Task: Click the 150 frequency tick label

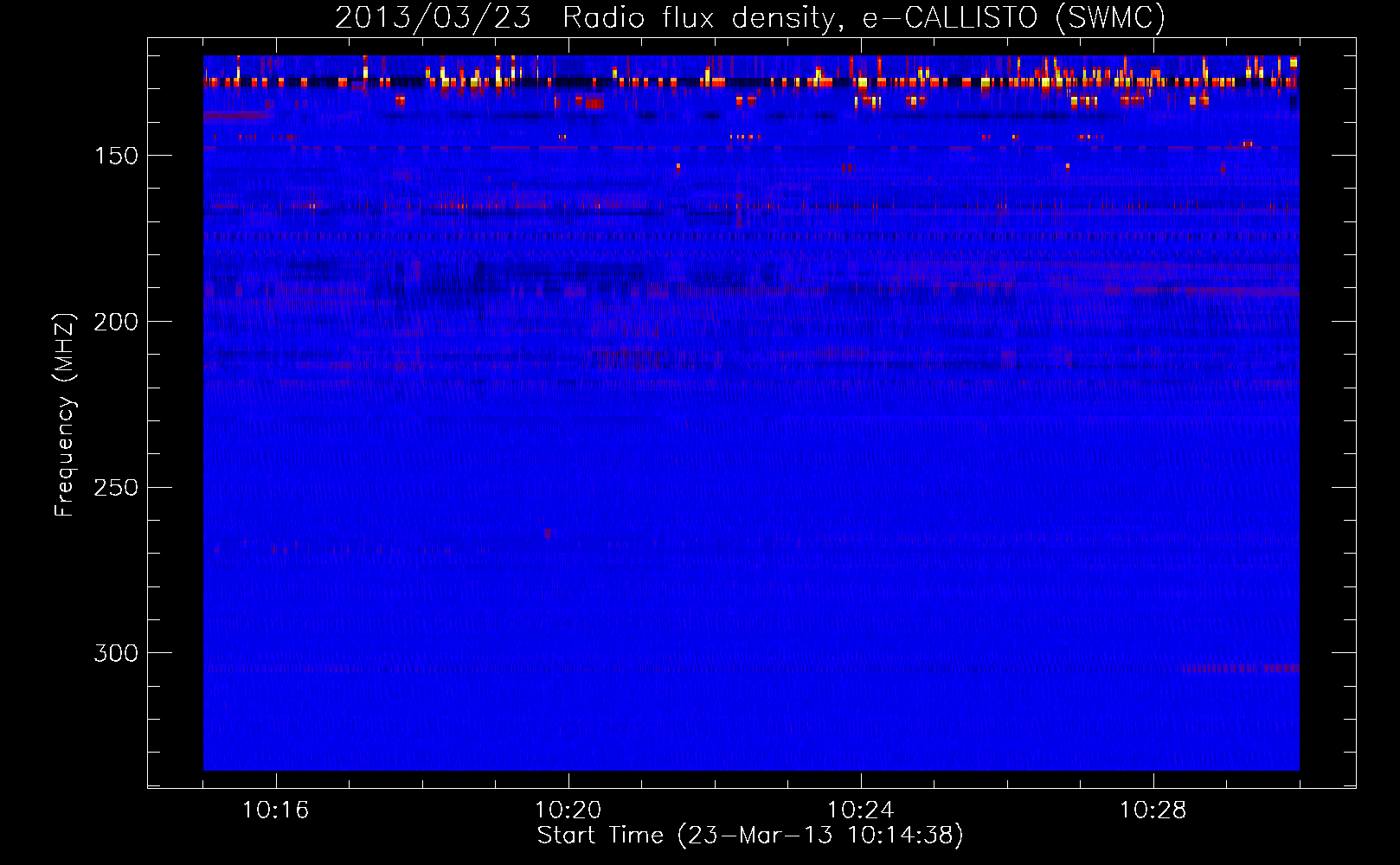Action: tap(116, 156)
